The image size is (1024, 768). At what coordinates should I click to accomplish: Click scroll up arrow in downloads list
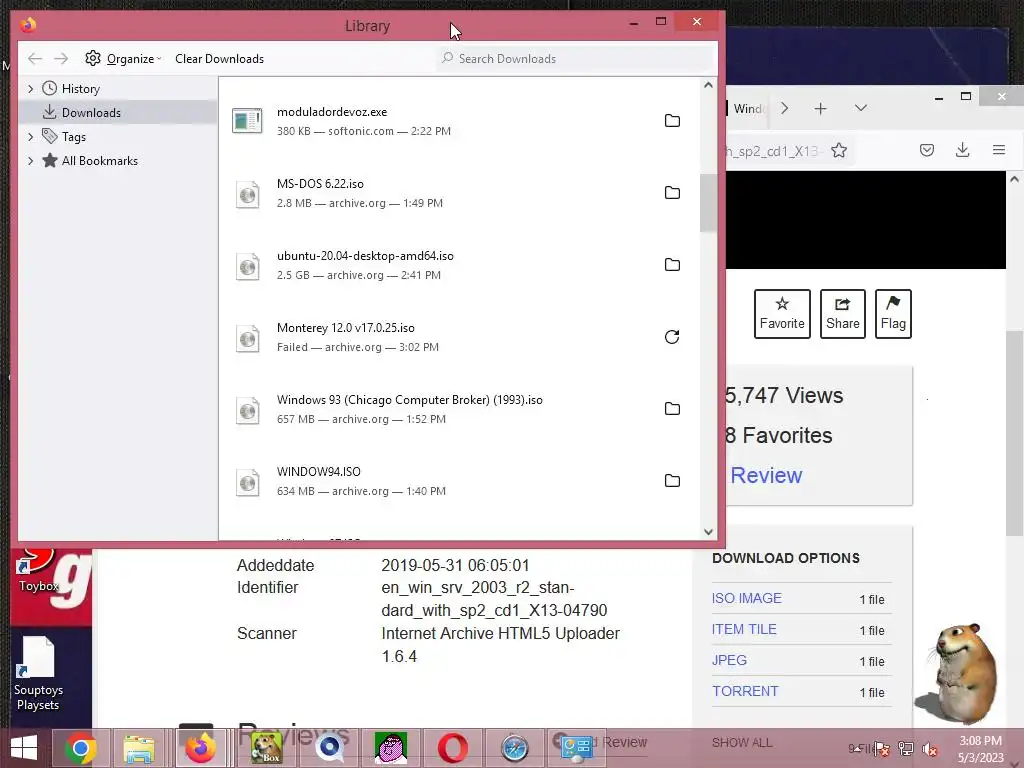(709, 85)
